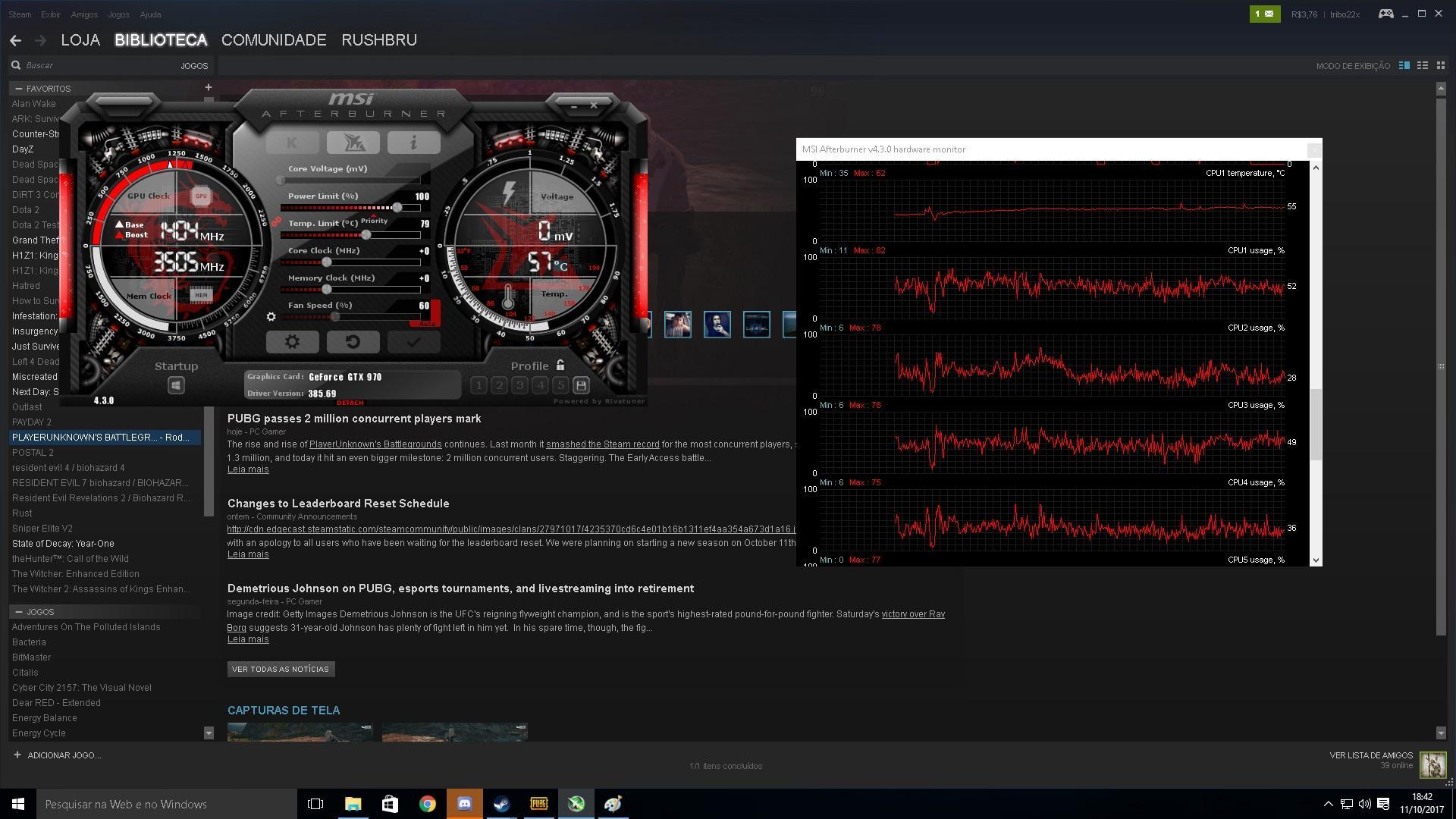Open Windows Start menu

tap(18, 804)
